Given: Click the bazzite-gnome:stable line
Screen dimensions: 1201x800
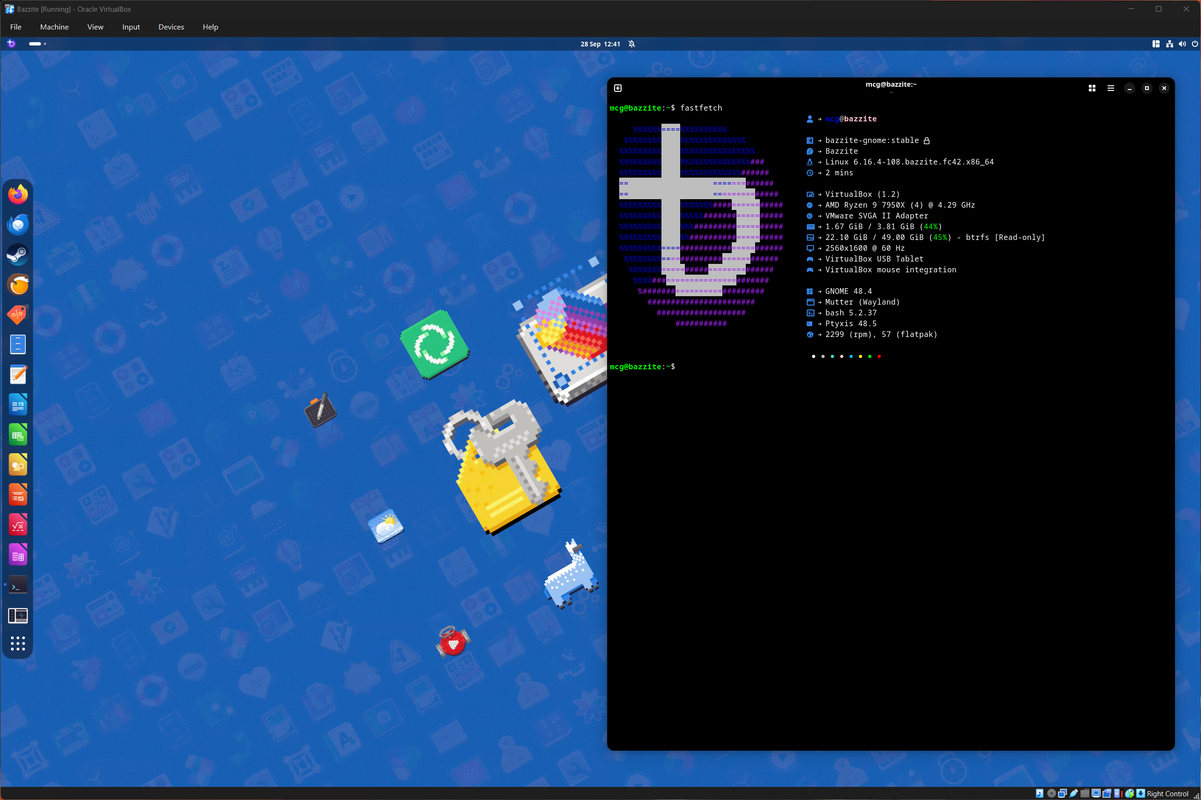Looking at the screenshot, I should 869,141.
